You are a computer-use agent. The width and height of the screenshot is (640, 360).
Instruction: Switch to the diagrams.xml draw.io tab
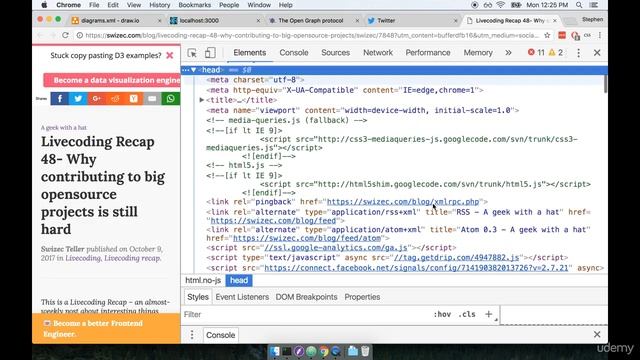coord(116,20)
